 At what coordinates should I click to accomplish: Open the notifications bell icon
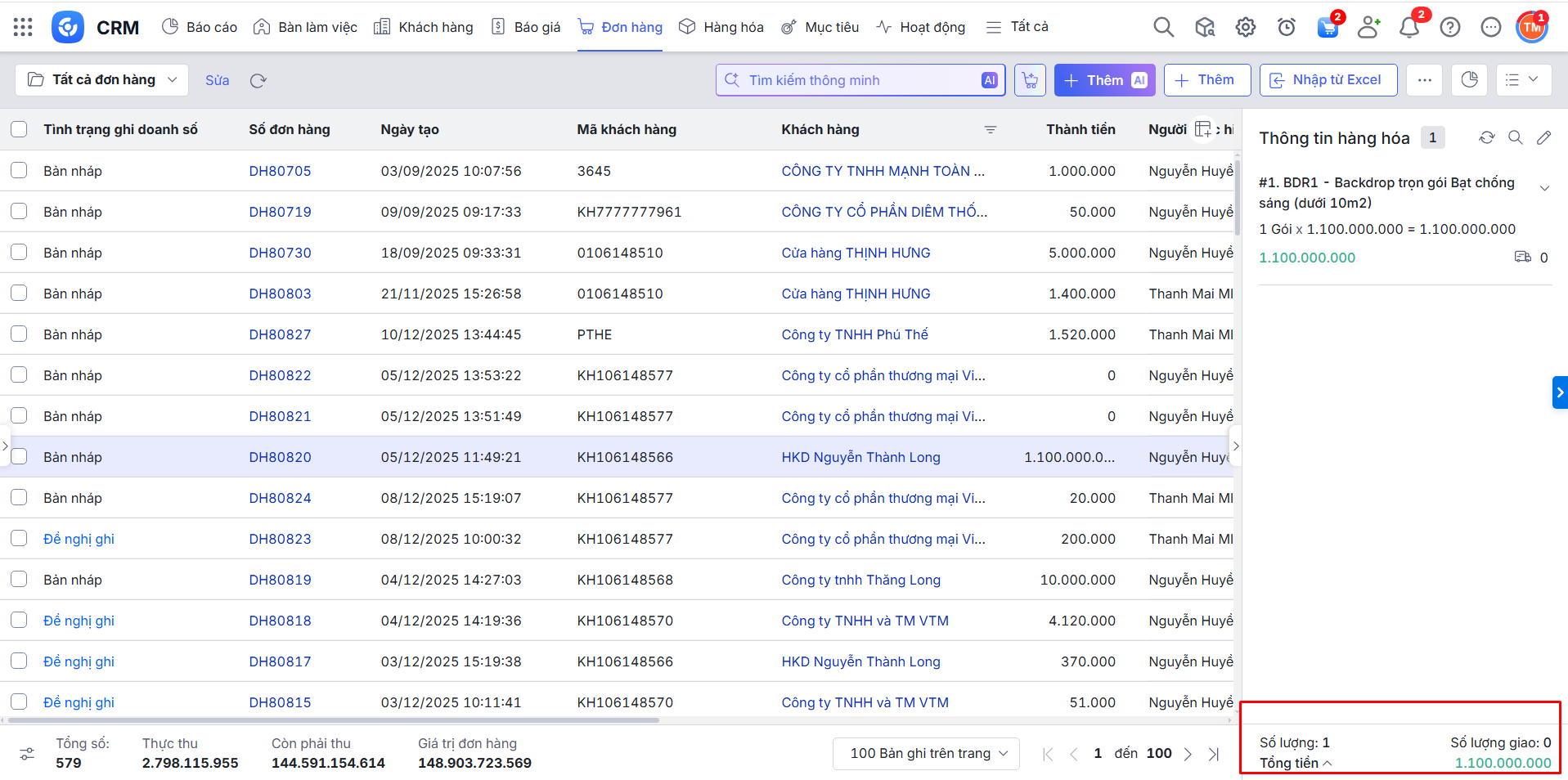coord(1409,27)
